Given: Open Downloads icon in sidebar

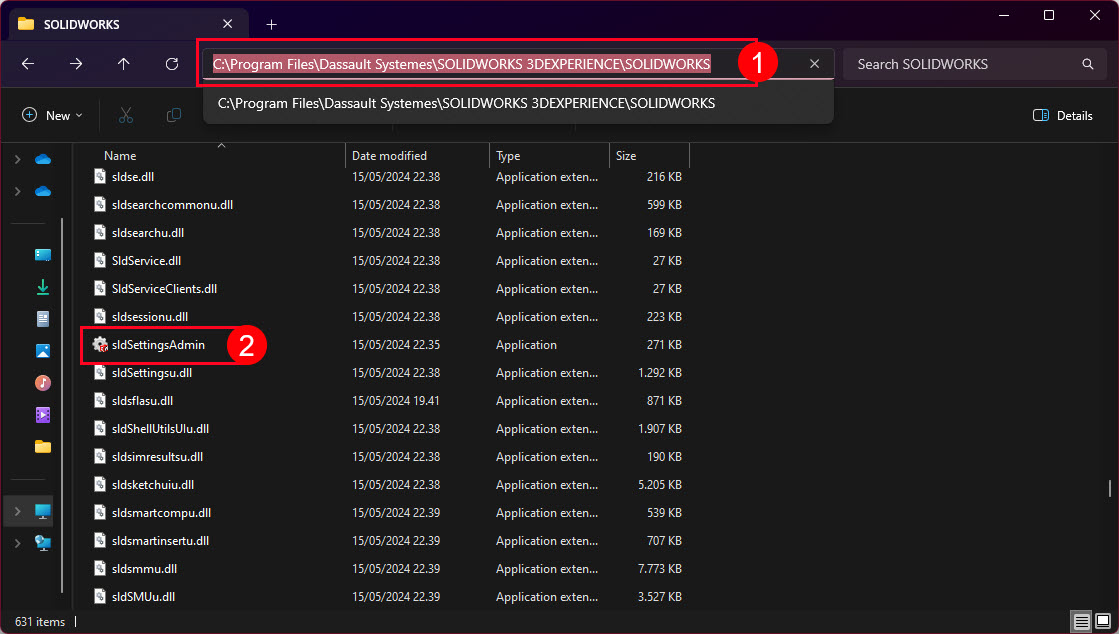Looking at the screenshot, I should pyautogui.click(x=43, y=287).
